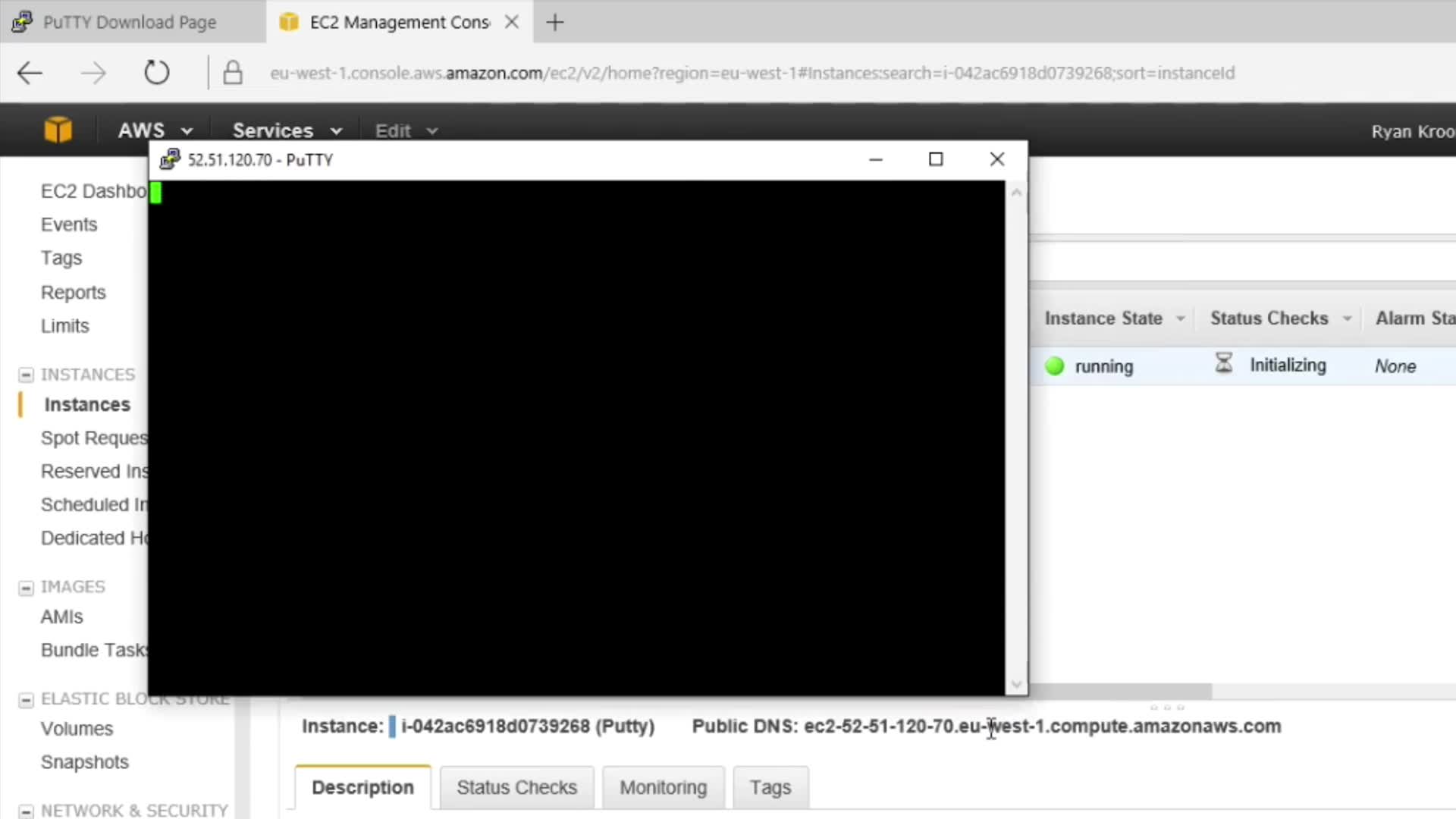
Task: Click the PuTTY terminal scroll-up arrow
Action: point(1016,193)
